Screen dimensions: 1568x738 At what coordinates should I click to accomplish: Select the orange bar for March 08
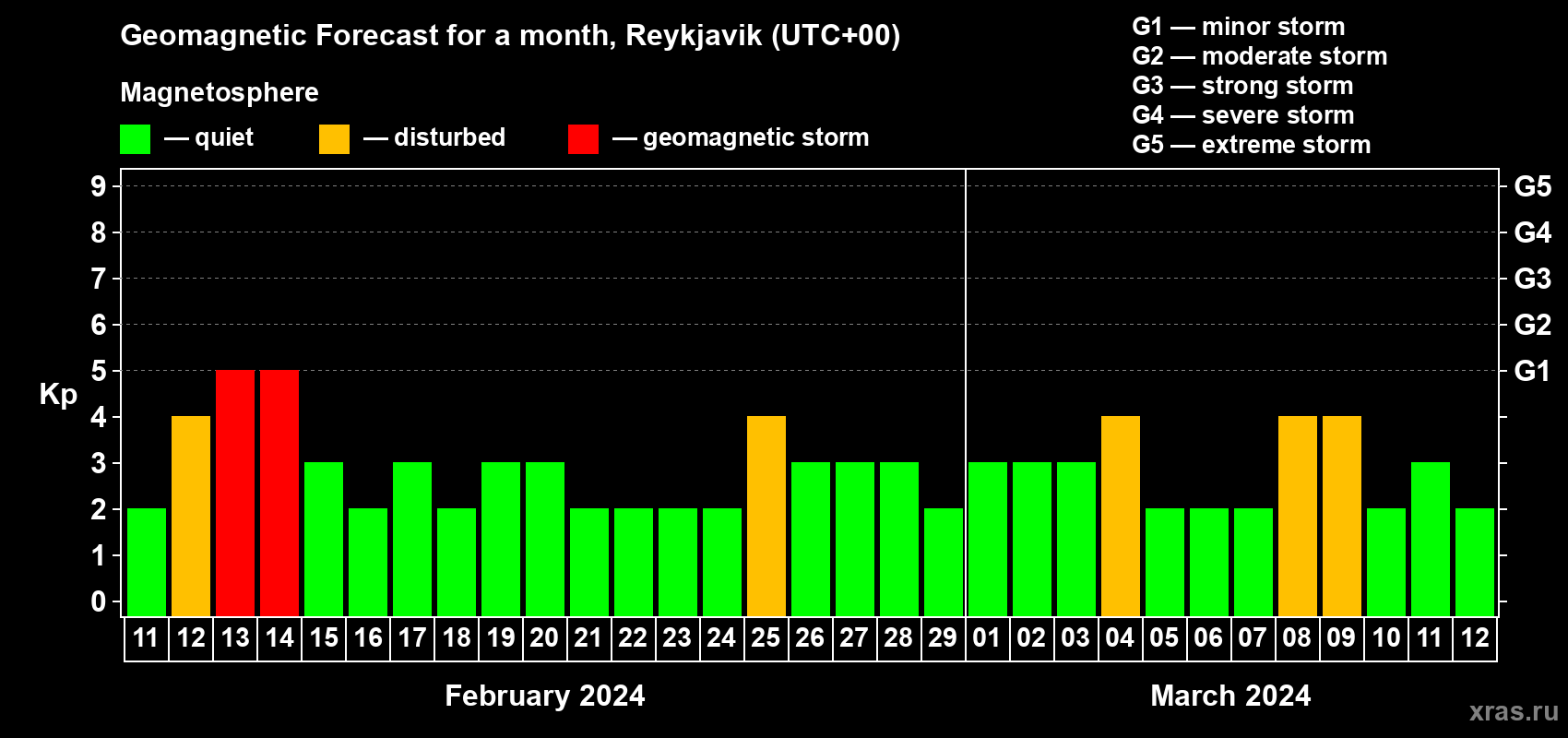tap(1298, 516)
